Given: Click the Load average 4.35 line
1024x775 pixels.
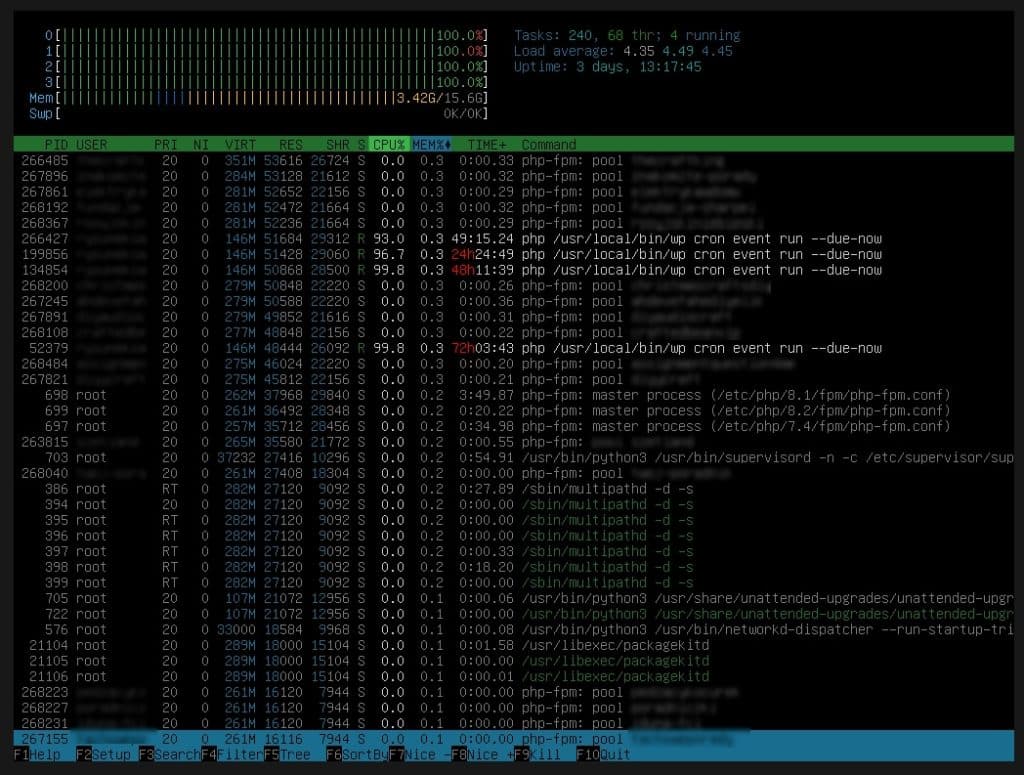Looking at the screenshot, I should [623, 51].
